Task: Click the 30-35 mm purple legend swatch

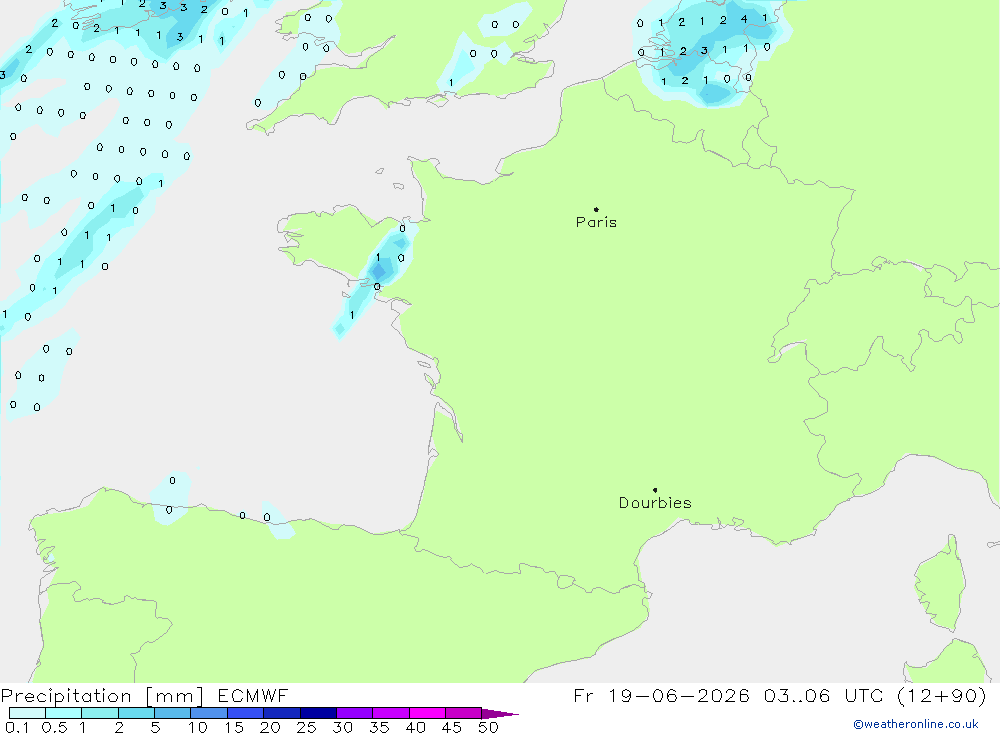Action: (x=354, y=713)
